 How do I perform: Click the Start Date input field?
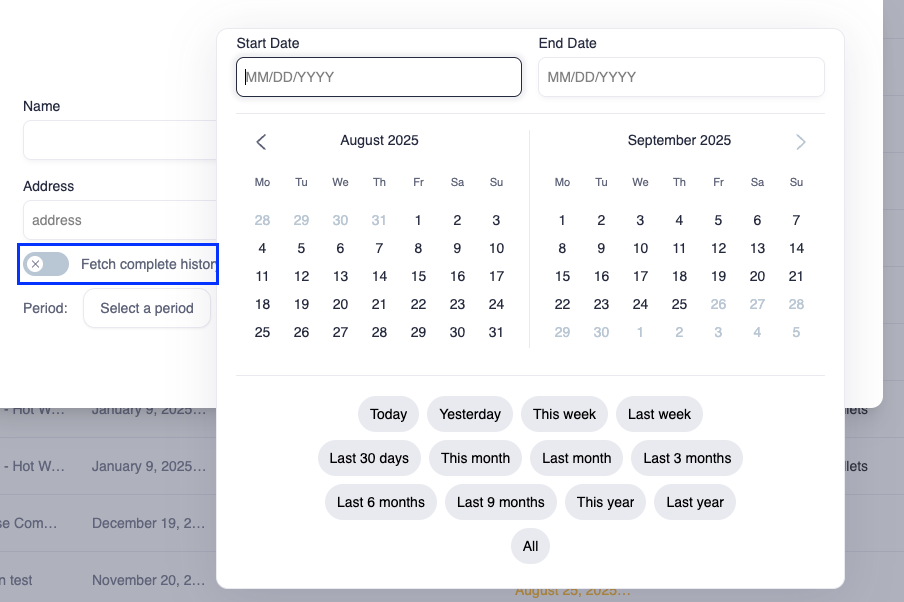[378, 77]
